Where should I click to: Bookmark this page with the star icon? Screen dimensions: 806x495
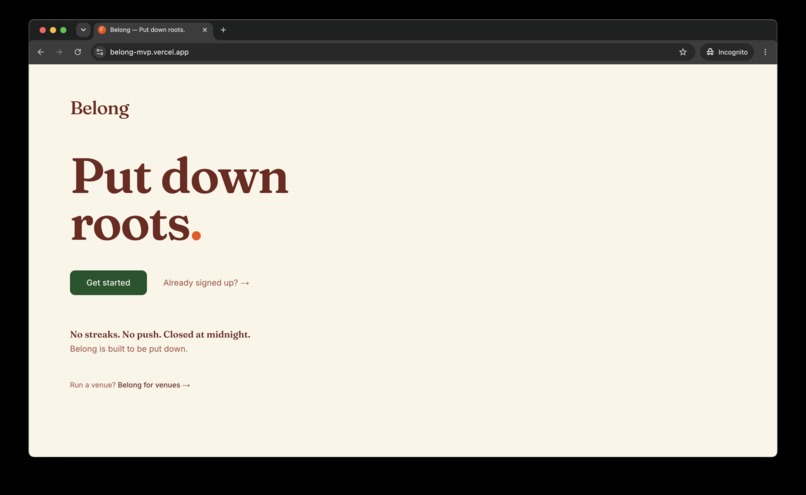click(x=683, y=52)
